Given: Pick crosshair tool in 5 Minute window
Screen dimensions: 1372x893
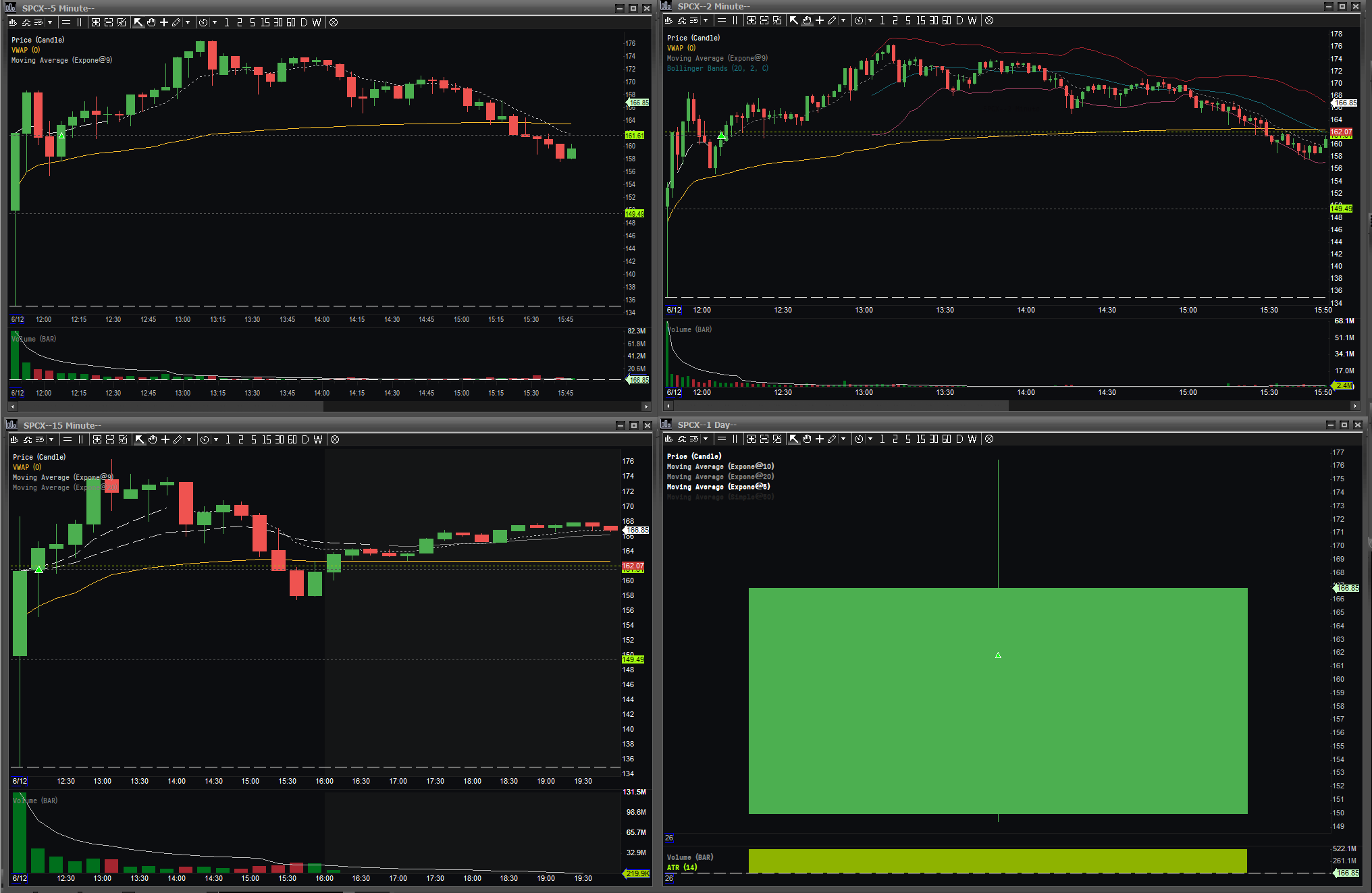Looking at the screenshot, I should (x=164, y=22).
